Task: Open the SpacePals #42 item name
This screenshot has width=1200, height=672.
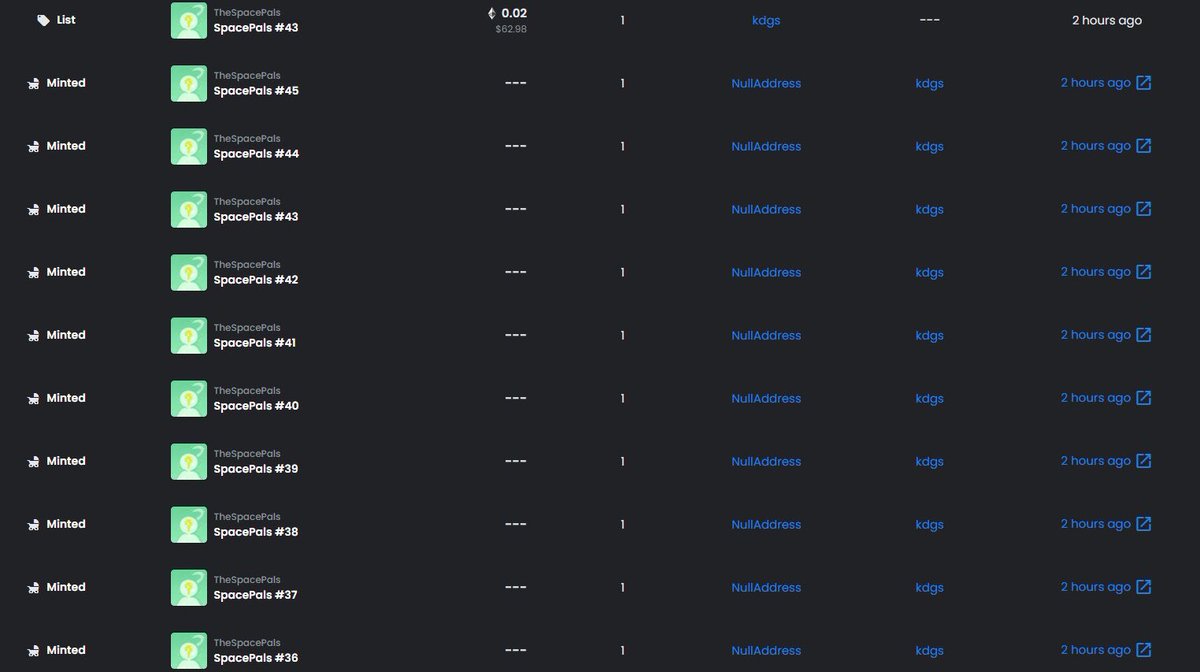Action: pyautogui.click(x=256, y=280)
